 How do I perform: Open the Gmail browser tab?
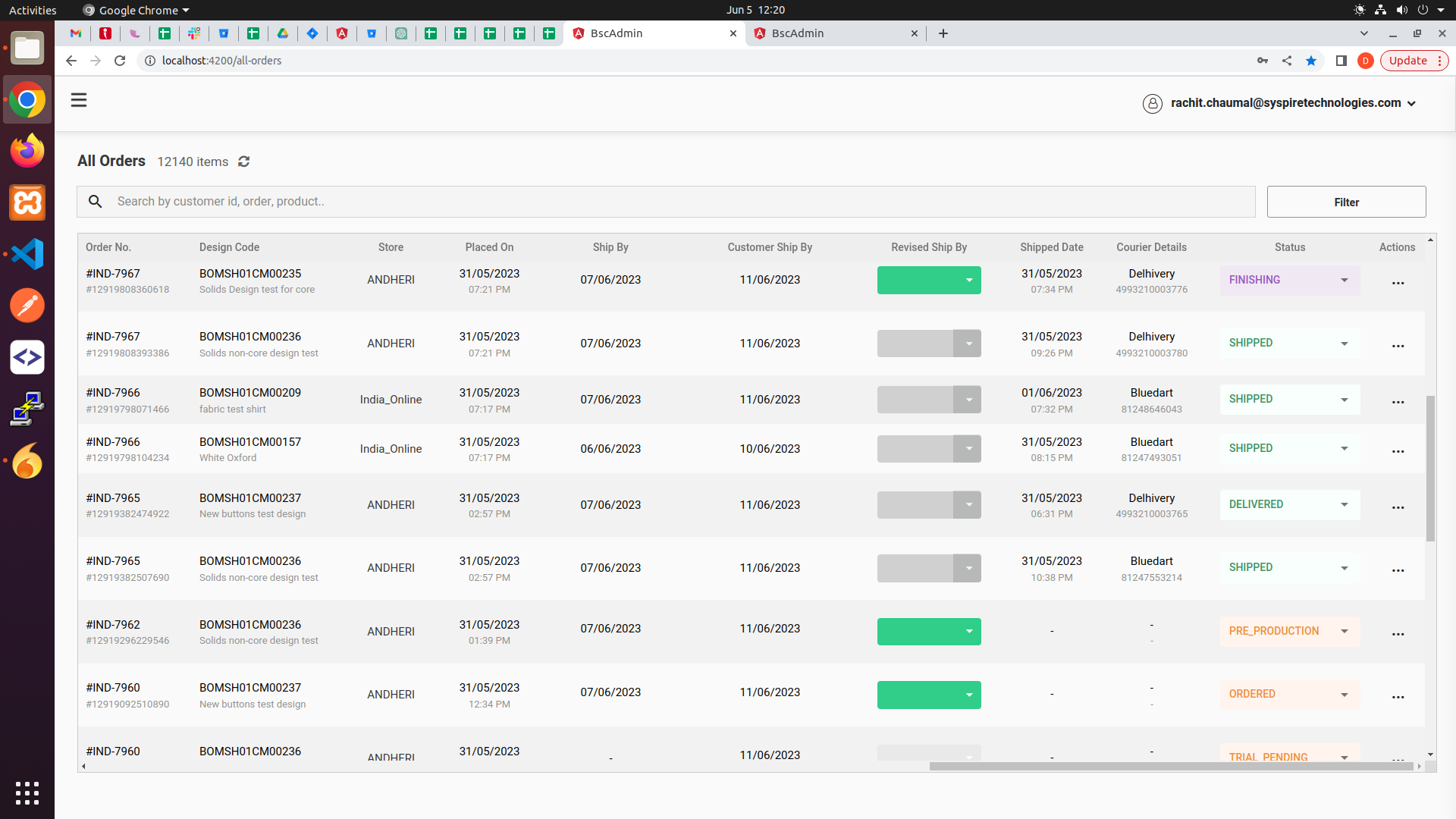click(x=76, y=33)
